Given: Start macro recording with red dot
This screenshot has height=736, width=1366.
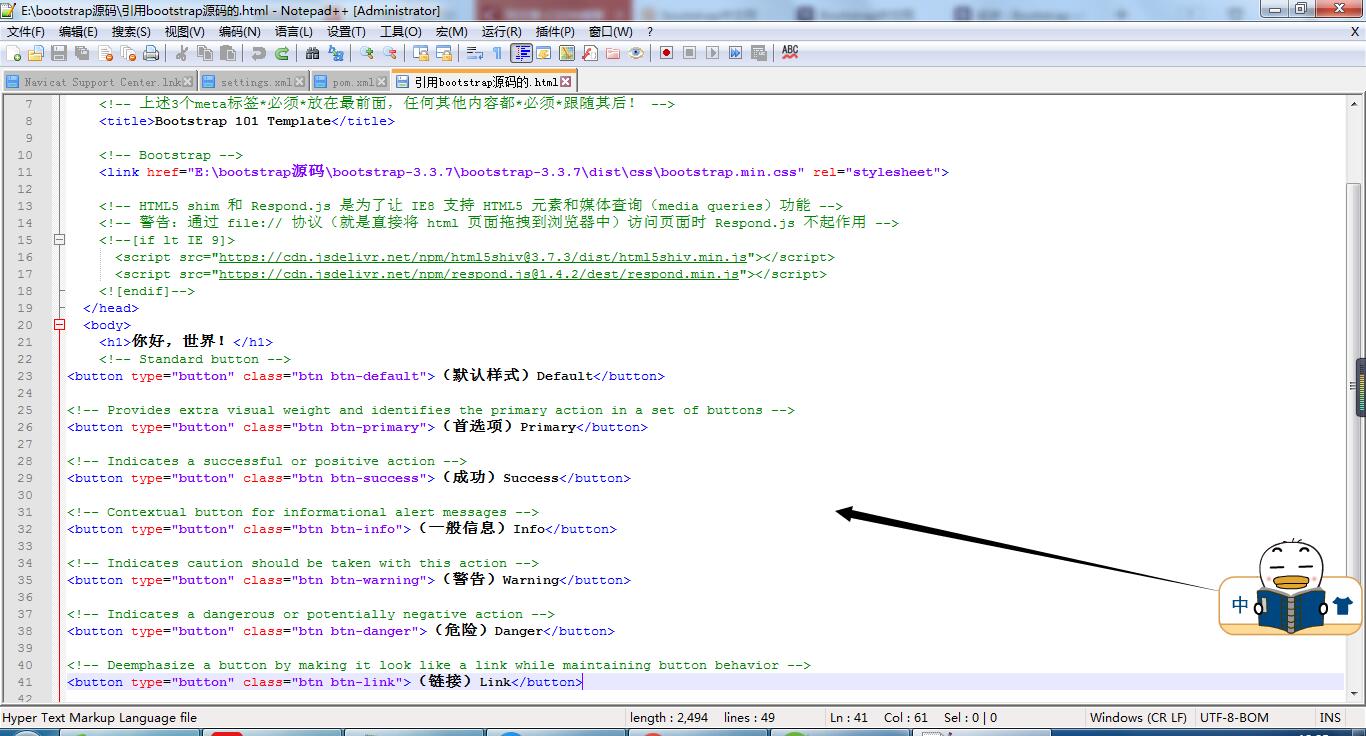Looking at the screenshot, I should 666,53.
